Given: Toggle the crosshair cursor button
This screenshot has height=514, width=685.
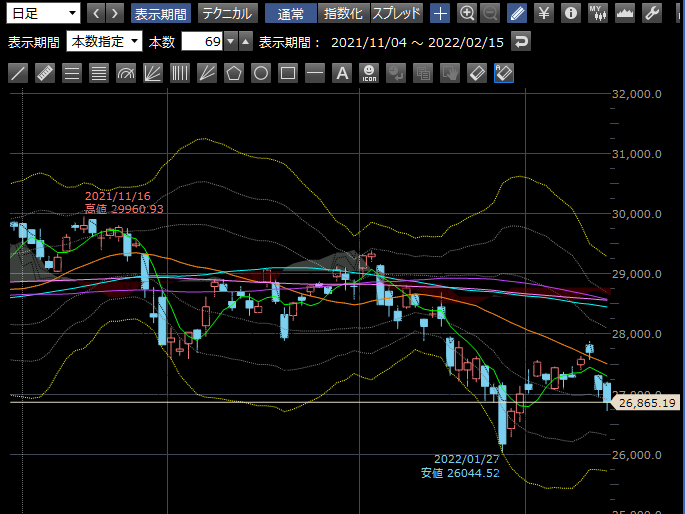Looking at the screenshot, I should pos(440,14).
